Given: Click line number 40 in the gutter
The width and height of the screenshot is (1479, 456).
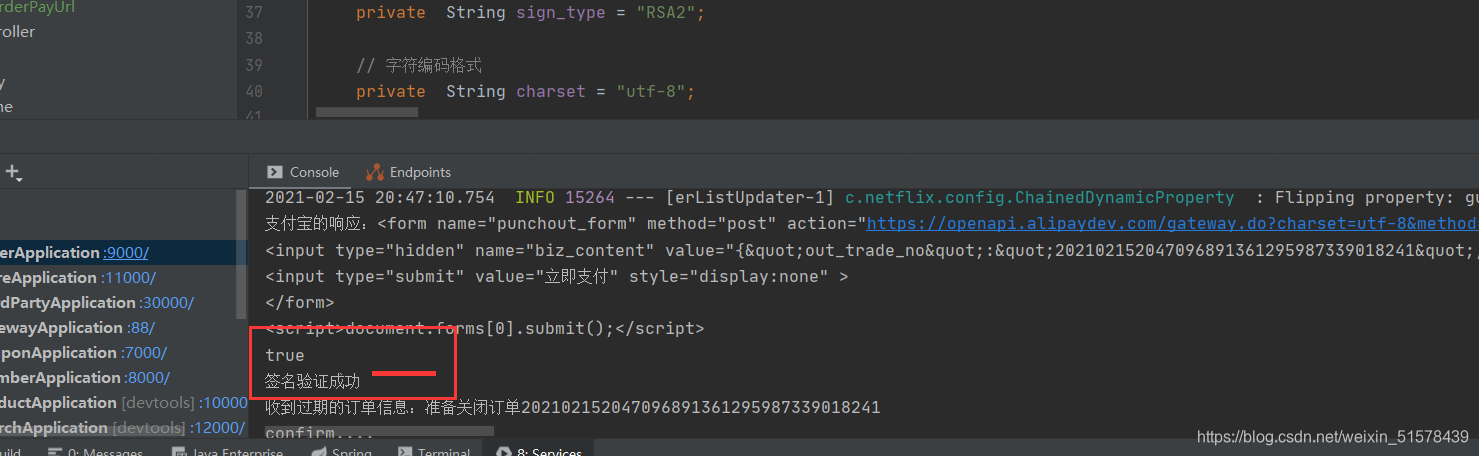Looking at the screenshot, I should click(x=253, y=91).
